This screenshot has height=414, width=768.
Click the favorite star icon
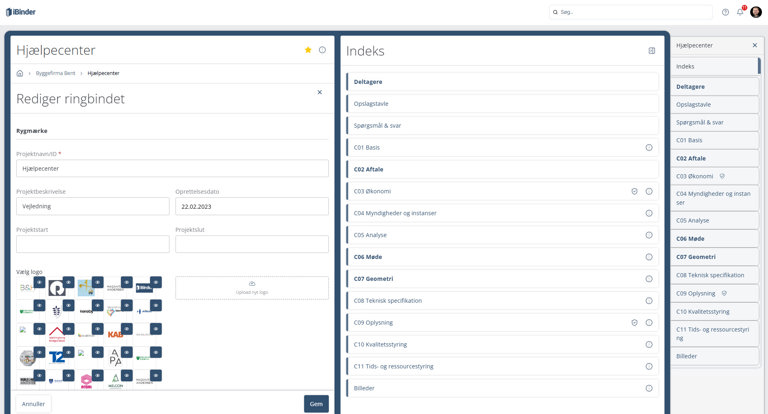pyautogui.click(x=308, y=50)
